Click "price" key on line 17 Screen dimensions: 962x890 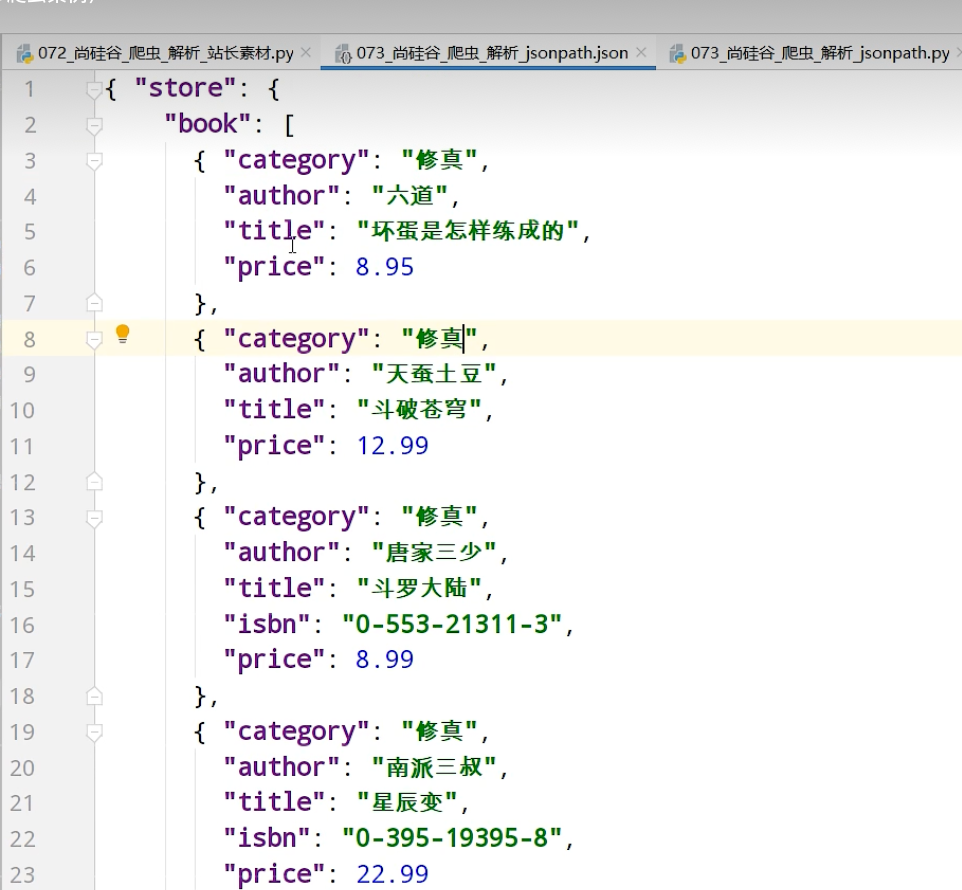click(x=274, y=661)
